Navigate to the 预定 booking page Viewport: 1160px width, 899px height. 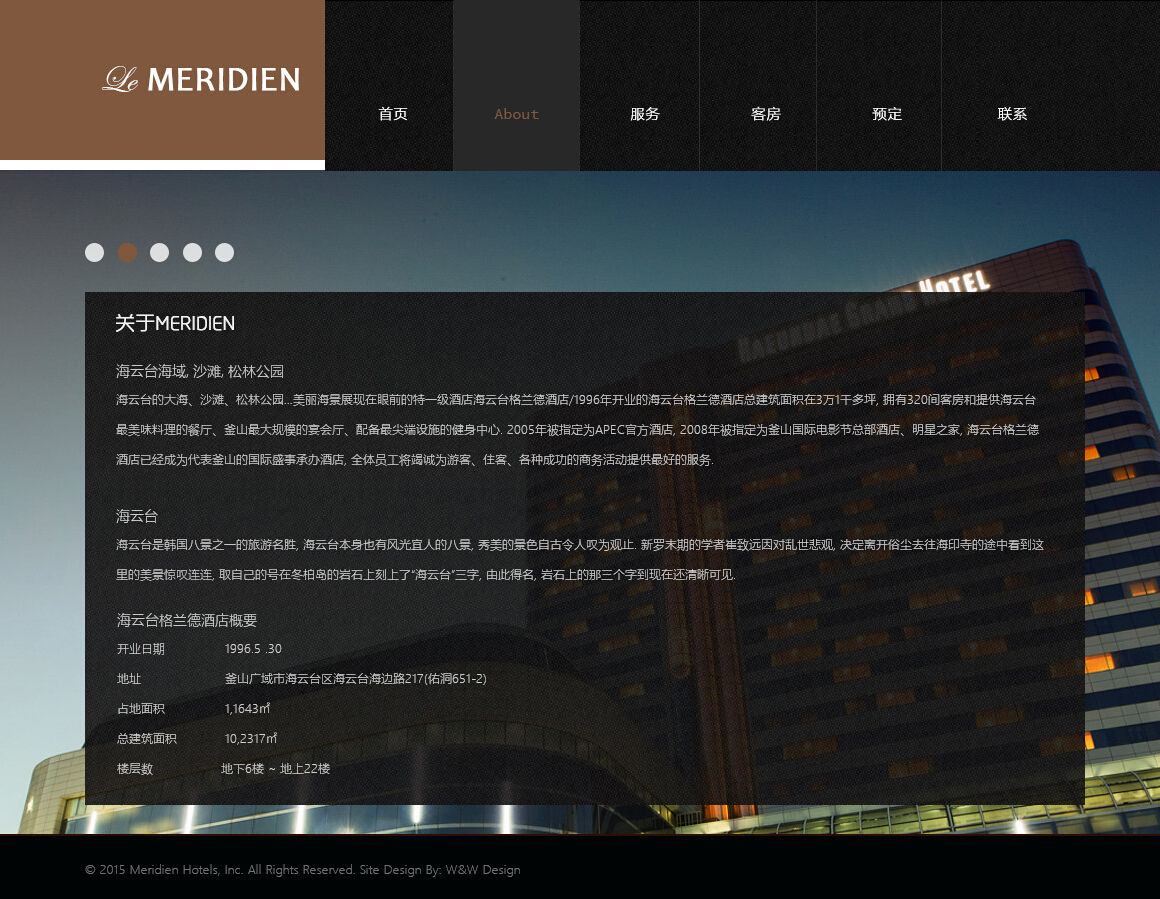pos(887,114)
